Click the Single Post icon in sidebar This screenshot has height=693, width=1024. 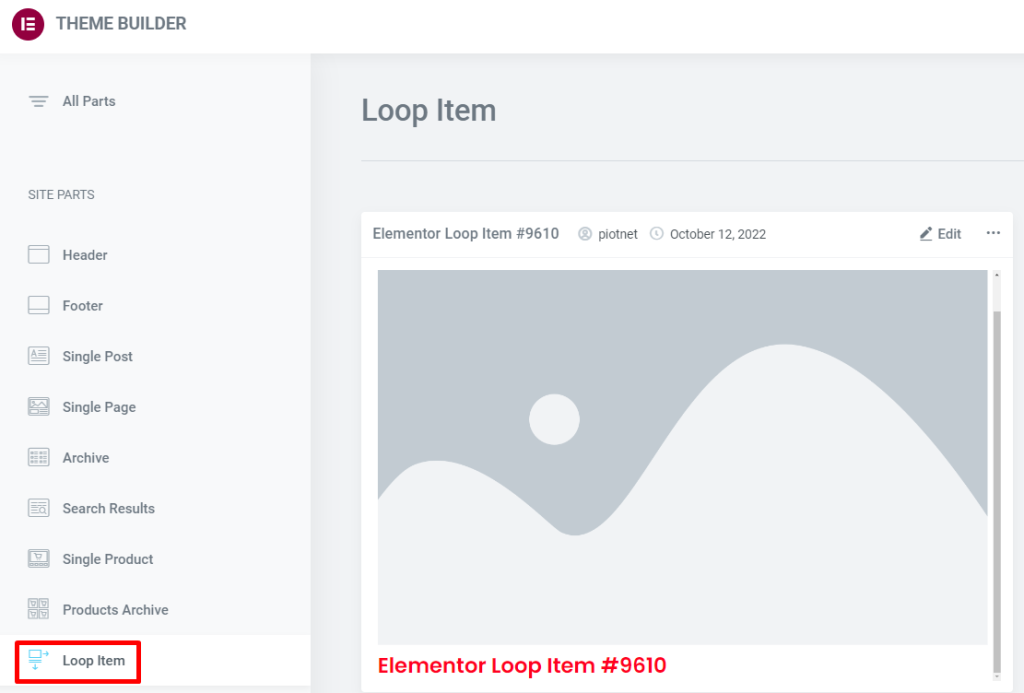point(38,356)
